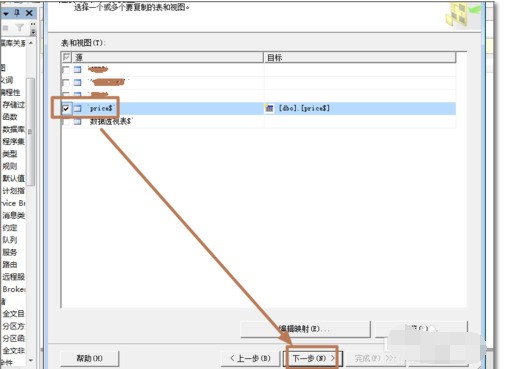Close the Object Explorer panel with its X
The image size is (505, 369).
click(29, 13)
